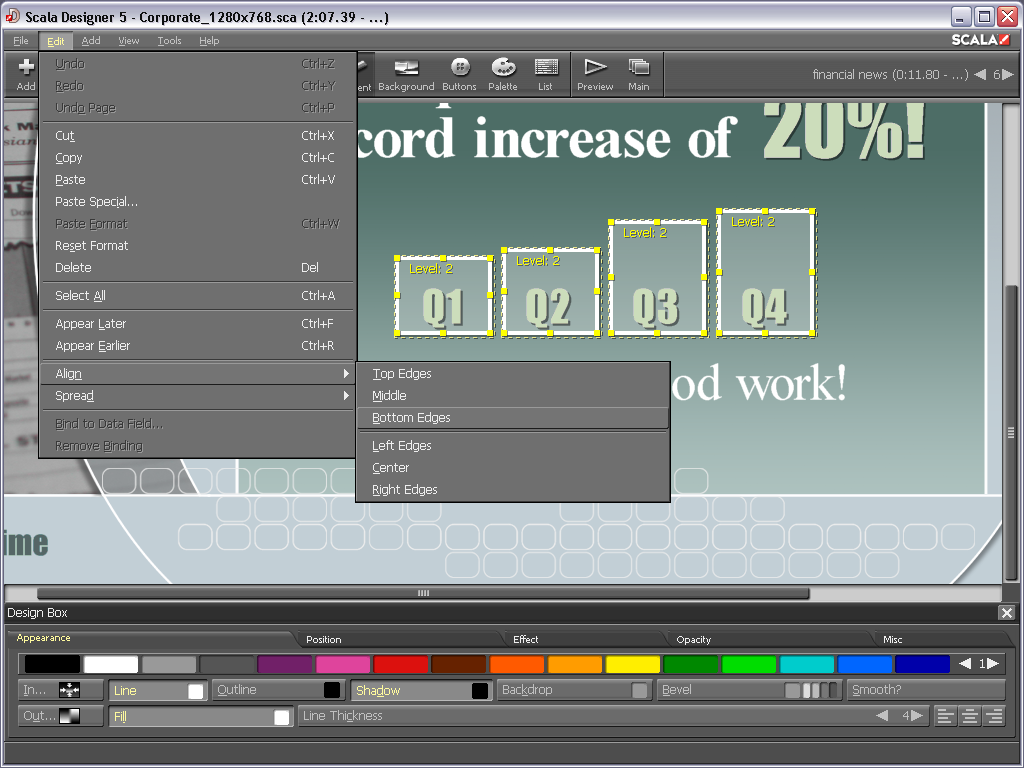Select right text alignment icon
The height and width of the screenshot is (768, 1024).
click(x=994, y=716)
